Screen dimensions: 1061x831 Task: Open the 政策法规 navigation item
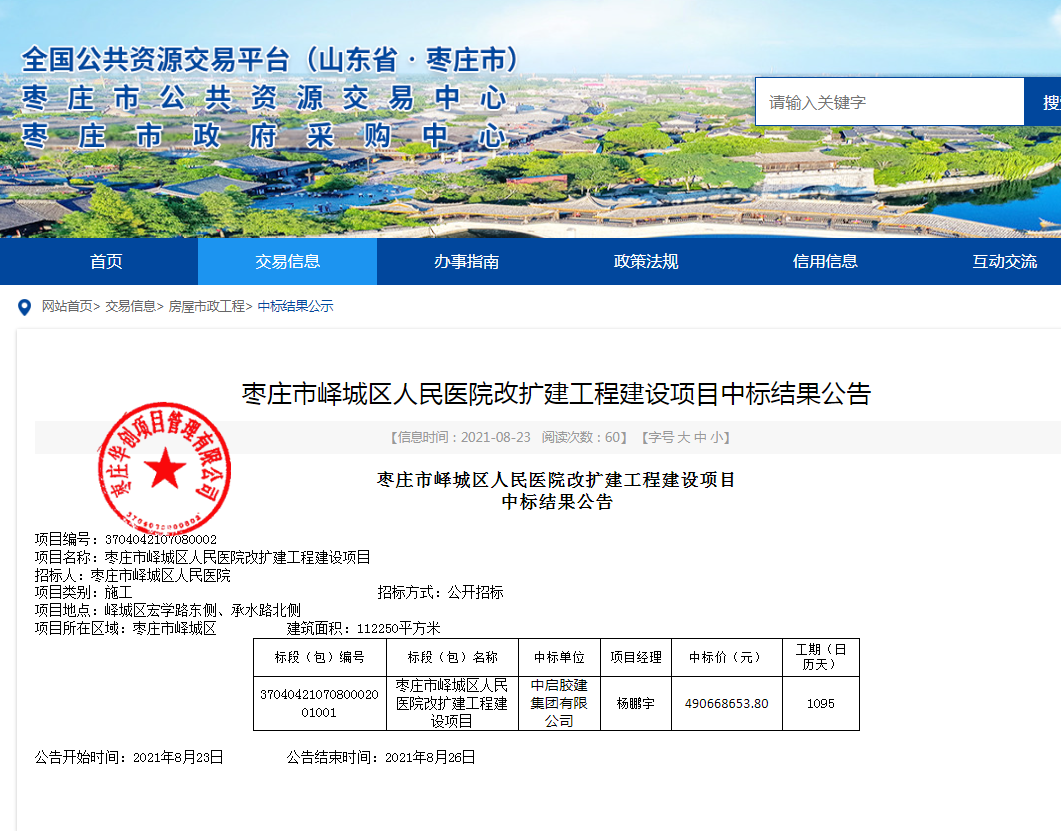[645, 262]
